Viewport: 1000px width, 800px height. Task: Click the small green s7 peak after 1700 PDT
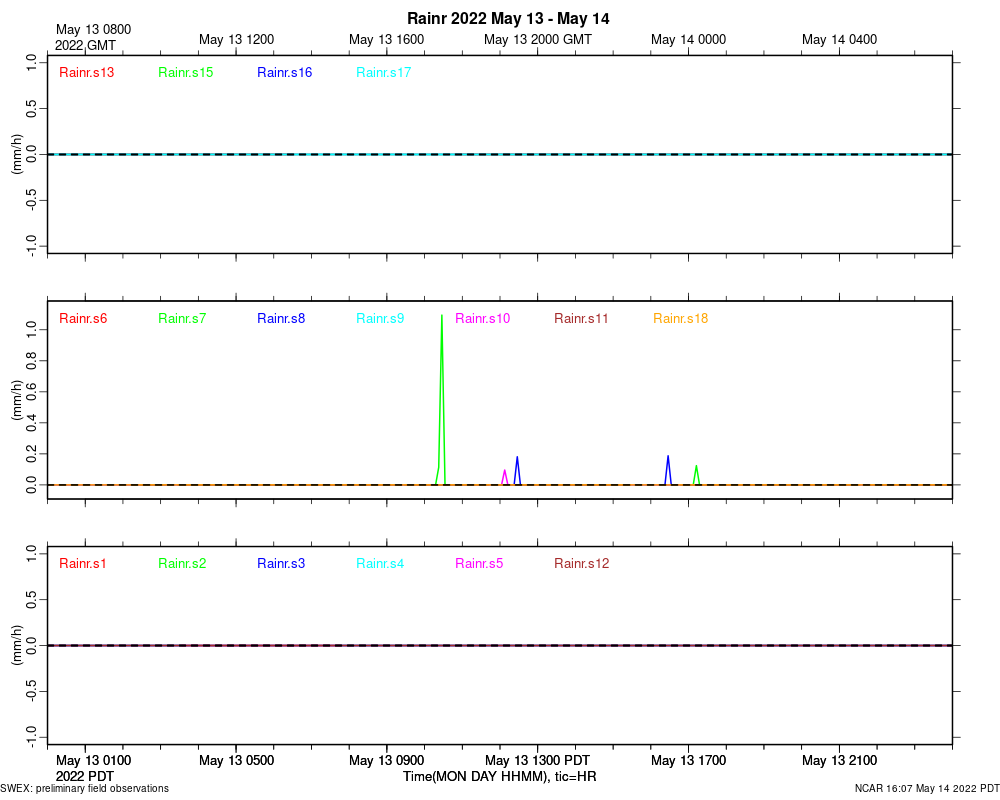tap(696, 475)
